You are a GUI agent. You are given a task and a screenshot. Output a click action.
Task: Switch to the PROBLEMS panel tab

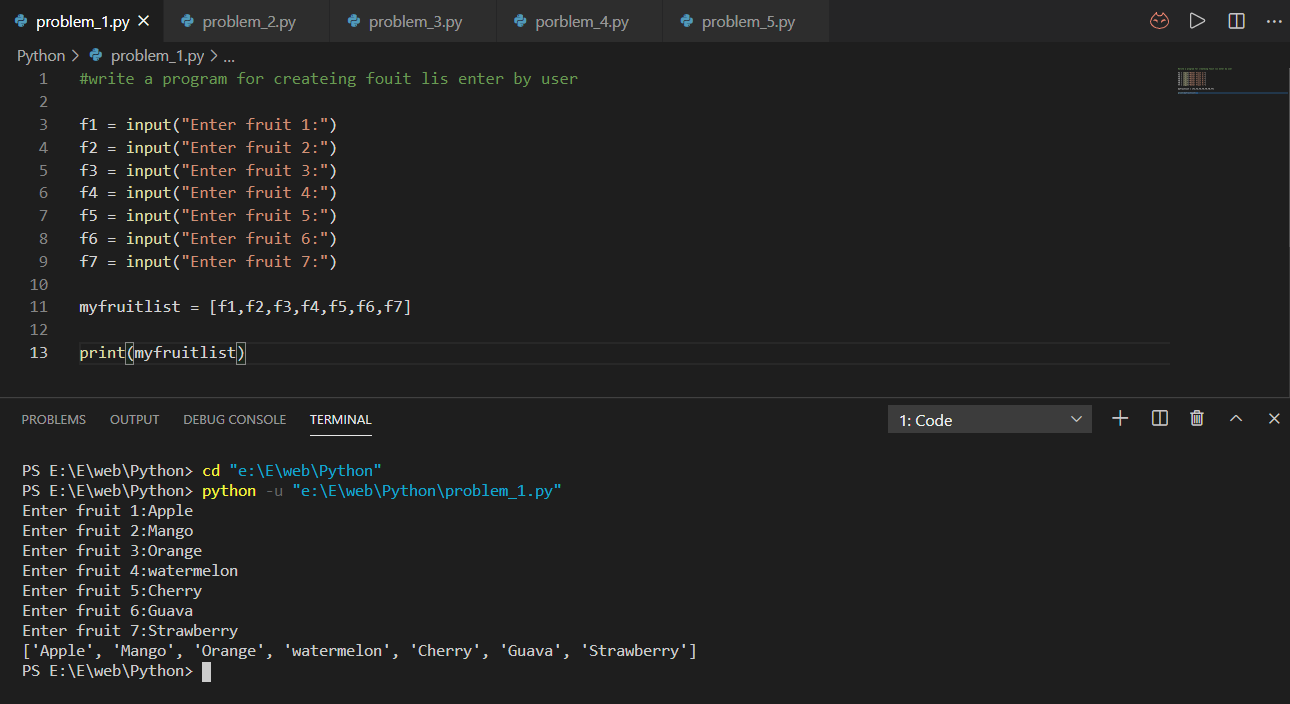[54, 419]
